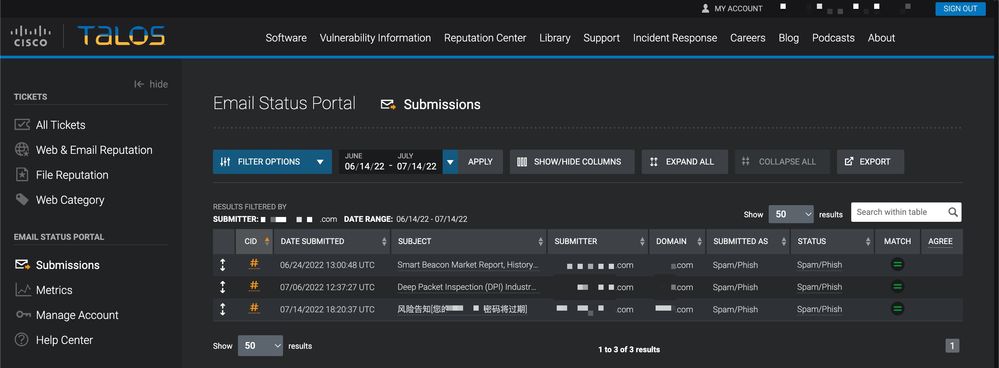
Task: Click Web Category tag icon
Action: pos(22,199)
